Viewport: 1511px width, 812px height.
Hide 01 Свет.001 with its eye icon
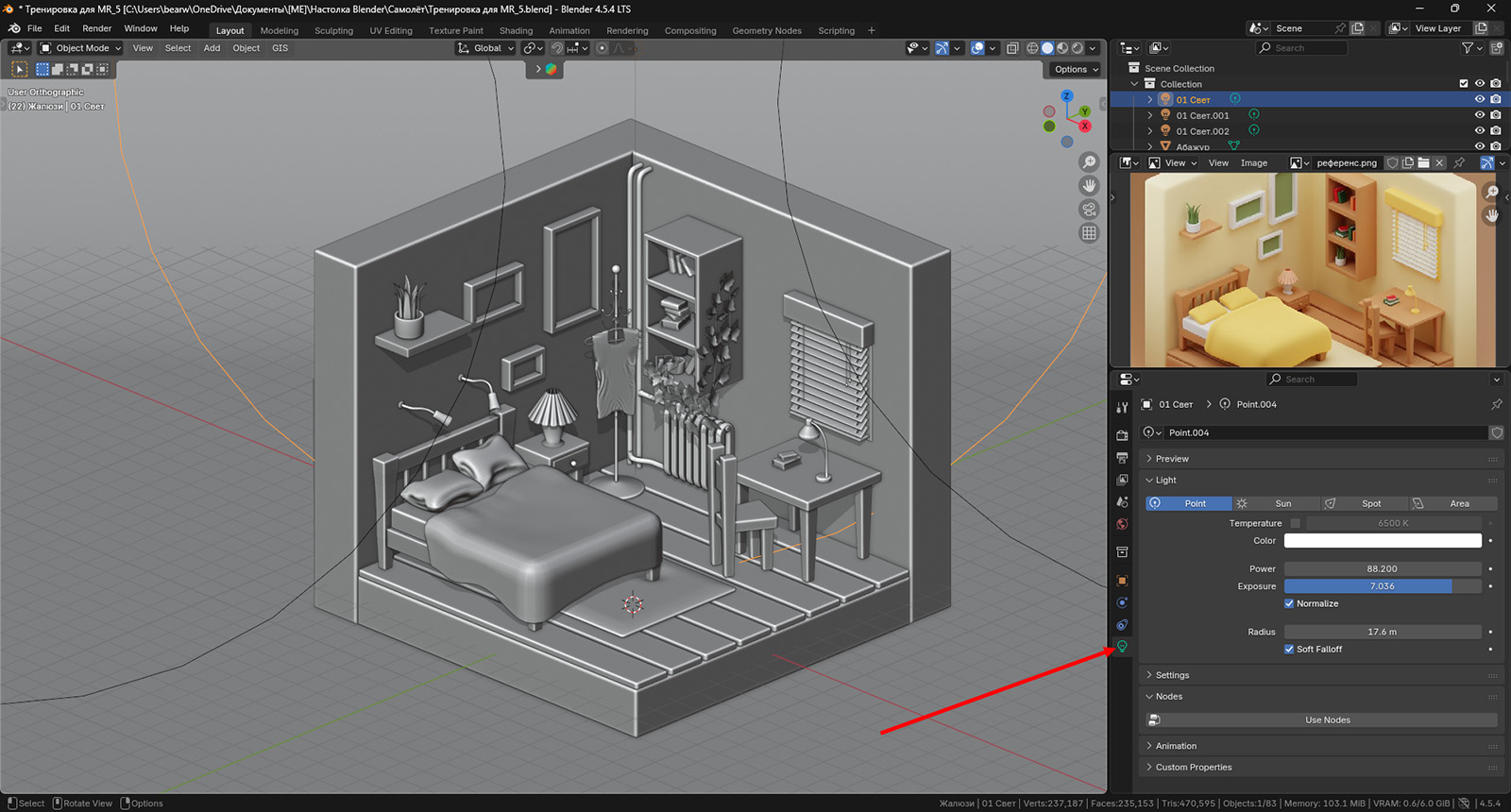click(1480, 115)
